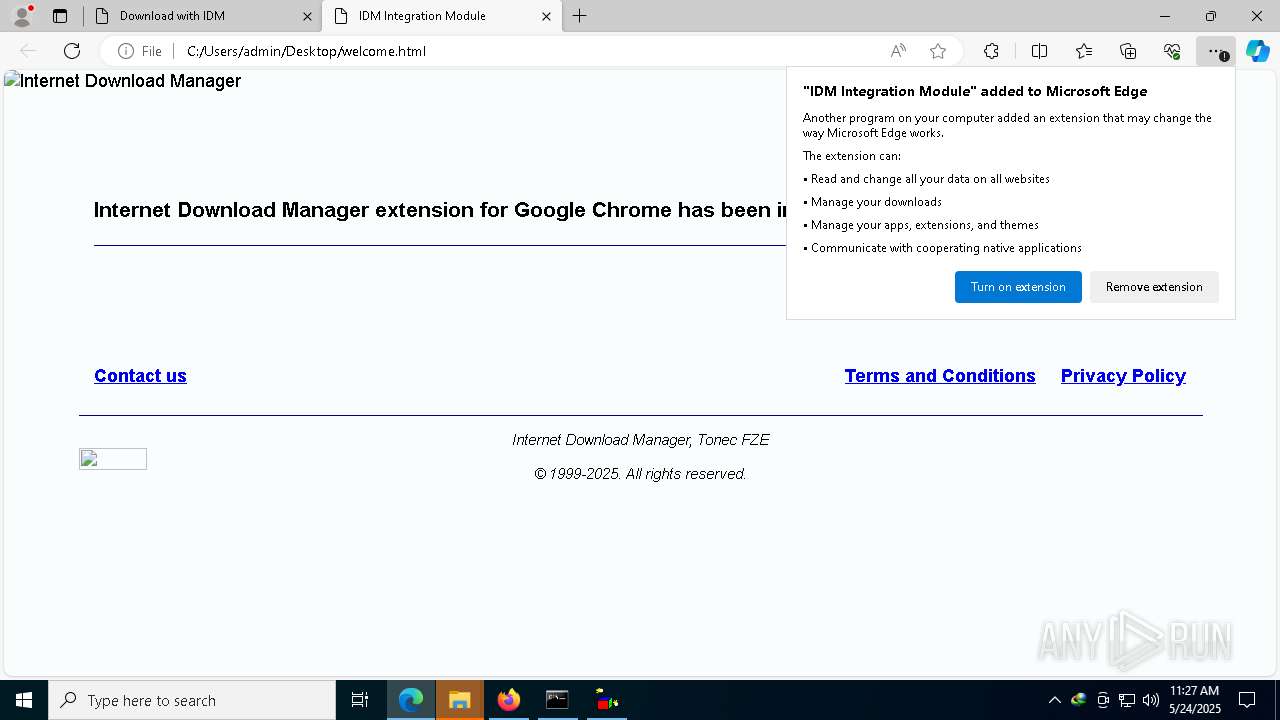Open Settings and more menu
Viewport: 1280px width, 720px height.
pyautogui.click(x=1215, y=51)
